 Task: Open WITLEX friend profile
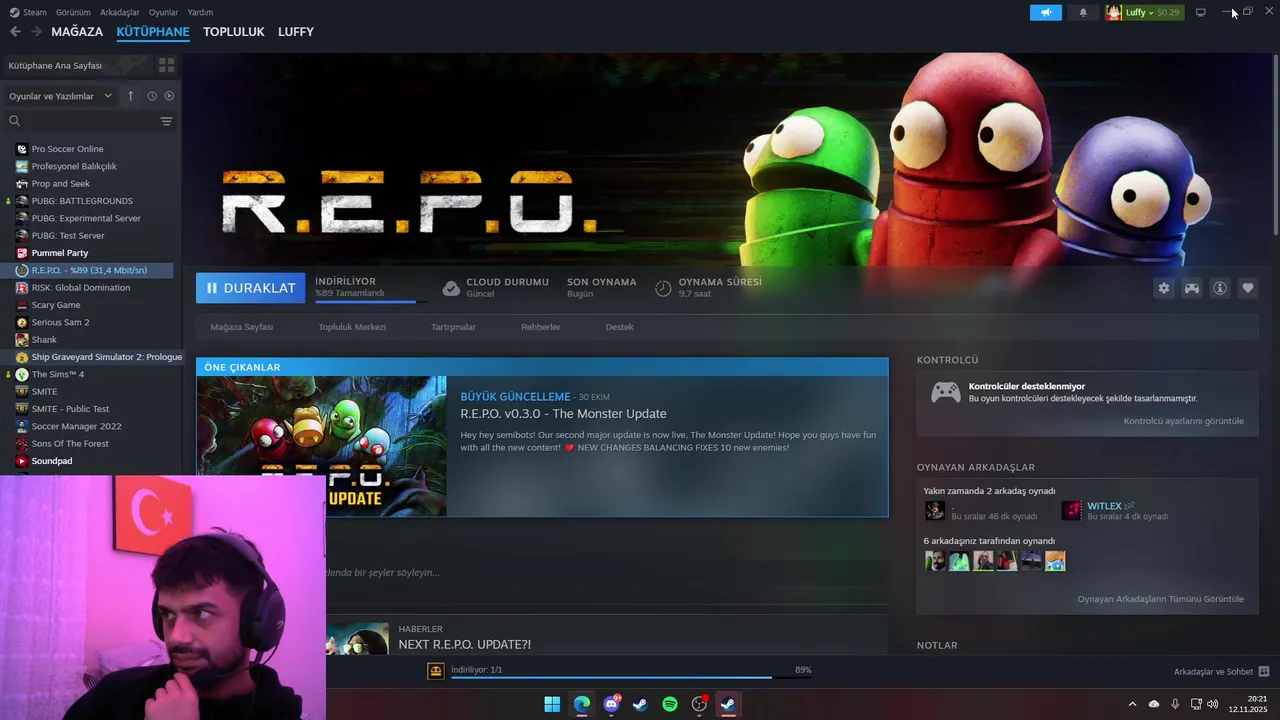[1104, 506]
